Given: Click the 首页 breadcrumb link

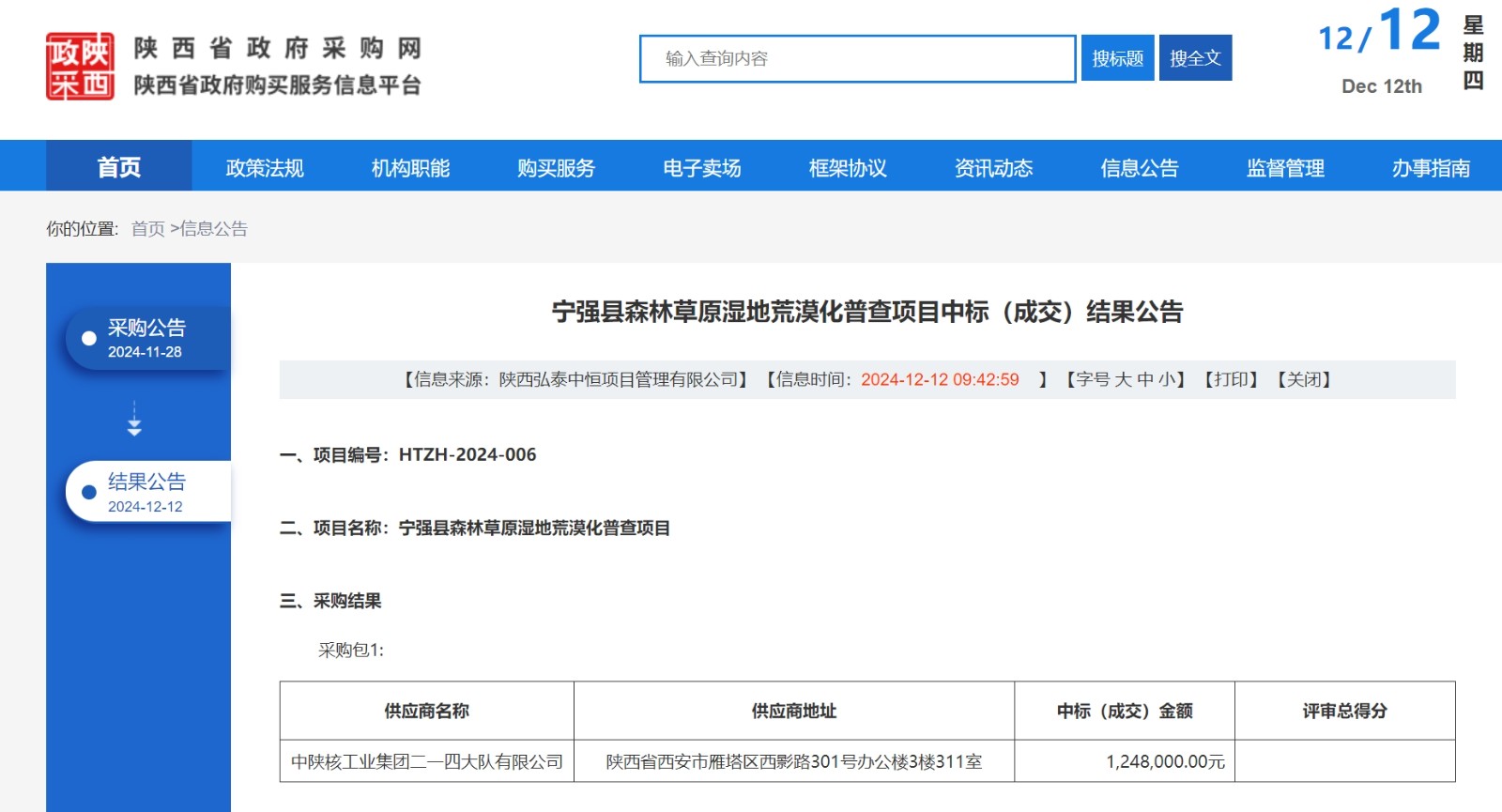Looking at the screenshot, I should click(x=147, y=229).
